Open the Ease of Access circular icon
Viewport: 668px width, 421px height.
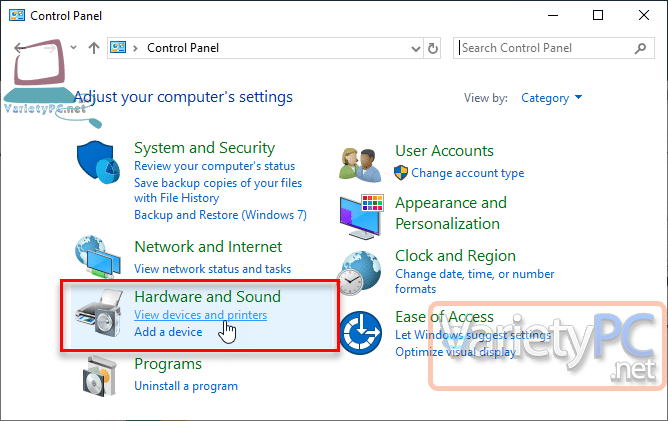click(x=361, y=333)
